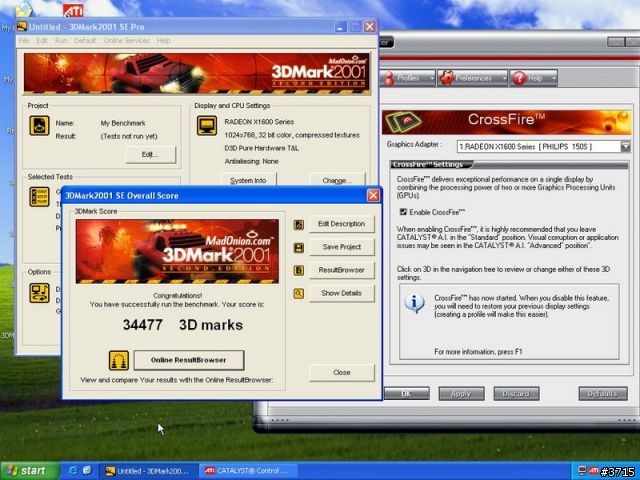Screen dimensions: 640x480
Task: Click the ResultBrowser button
Action: coord(342,270)
